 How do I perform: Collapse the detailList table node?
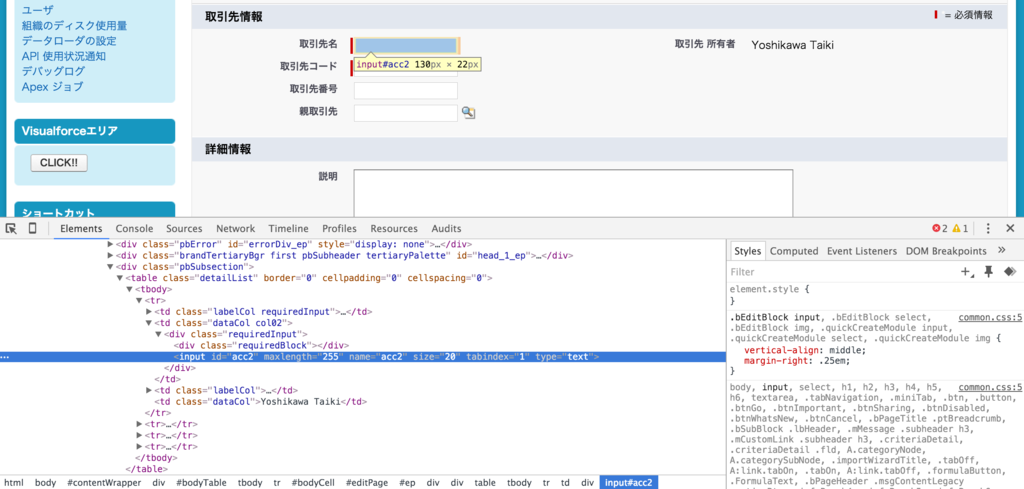[120, 278]
